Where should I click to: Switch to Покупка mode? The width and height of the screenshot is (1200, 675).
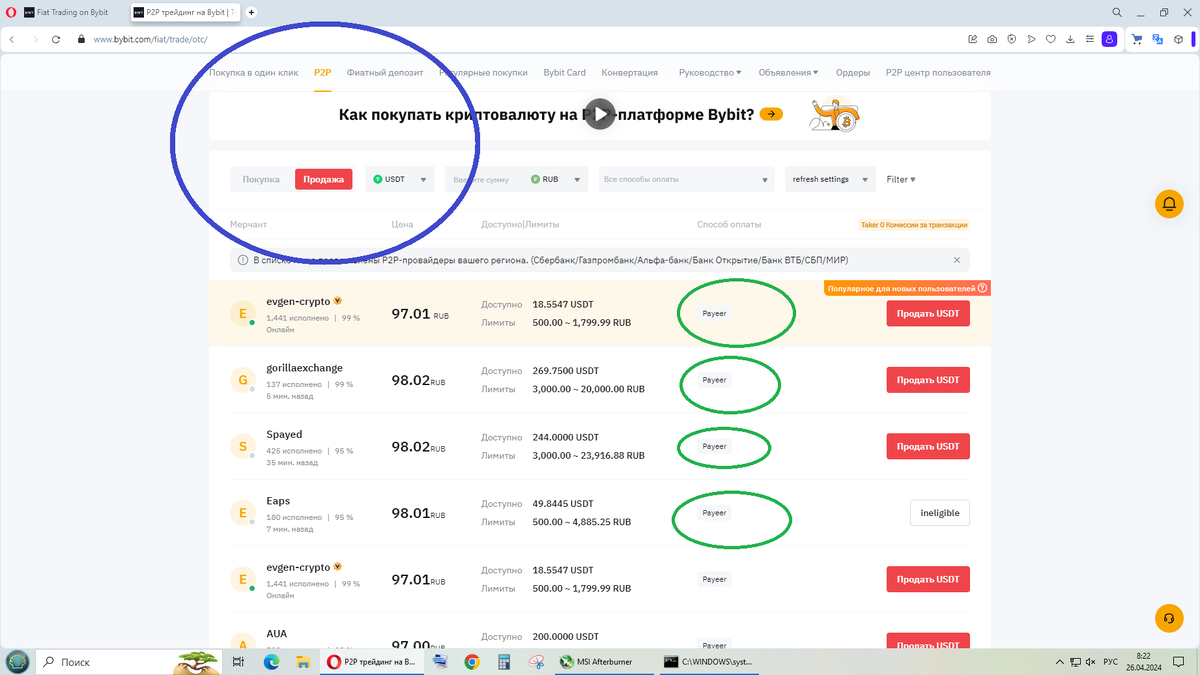pos(260,179)
